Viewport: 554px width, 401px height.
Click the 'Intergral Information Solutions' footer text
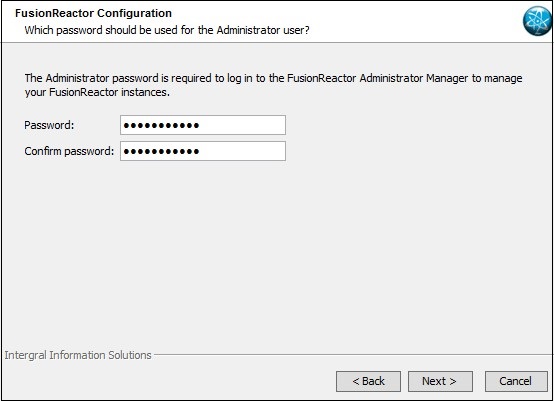[78, 355]
